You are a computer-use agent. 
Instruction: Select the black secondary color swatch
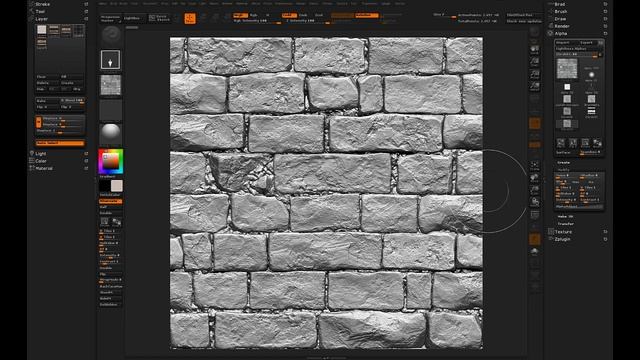104,186
